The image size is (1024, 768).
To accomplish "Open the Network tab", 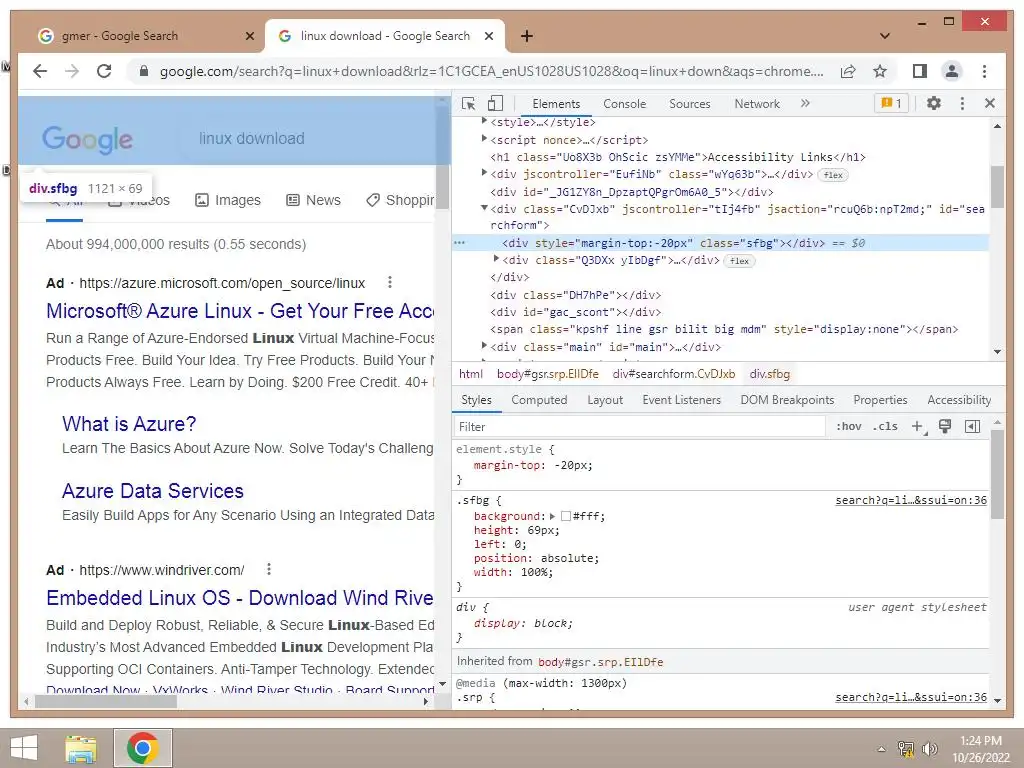I will [x=757, y=104].
